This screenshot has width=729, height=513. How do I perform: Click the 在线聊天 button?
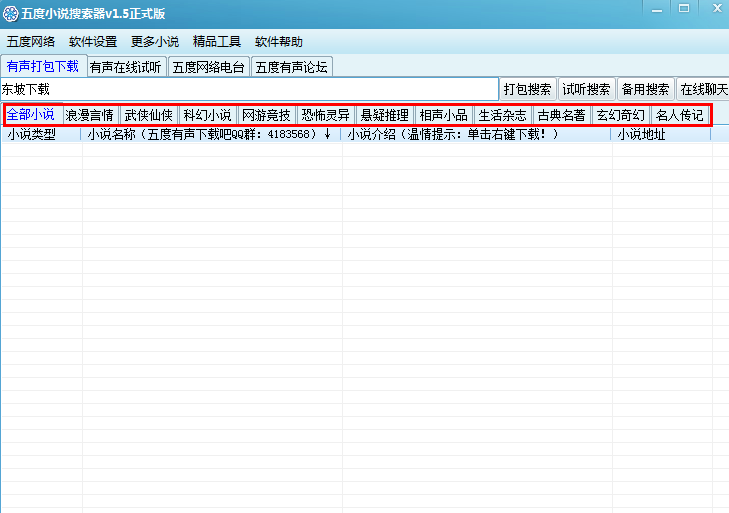point(704,89)
